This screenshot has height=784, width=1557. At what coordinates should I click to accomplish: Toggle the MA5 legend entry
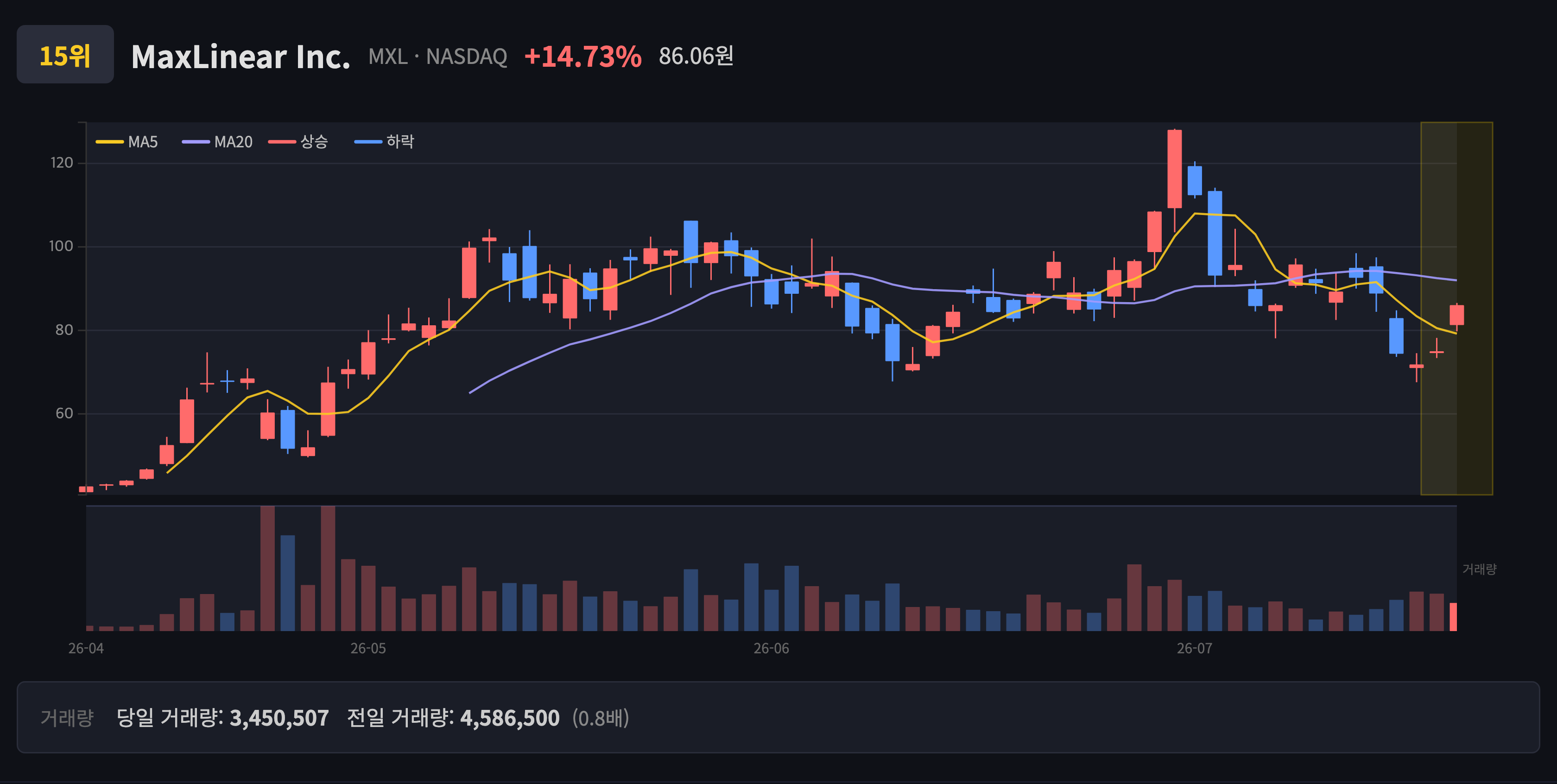[127, 142]
